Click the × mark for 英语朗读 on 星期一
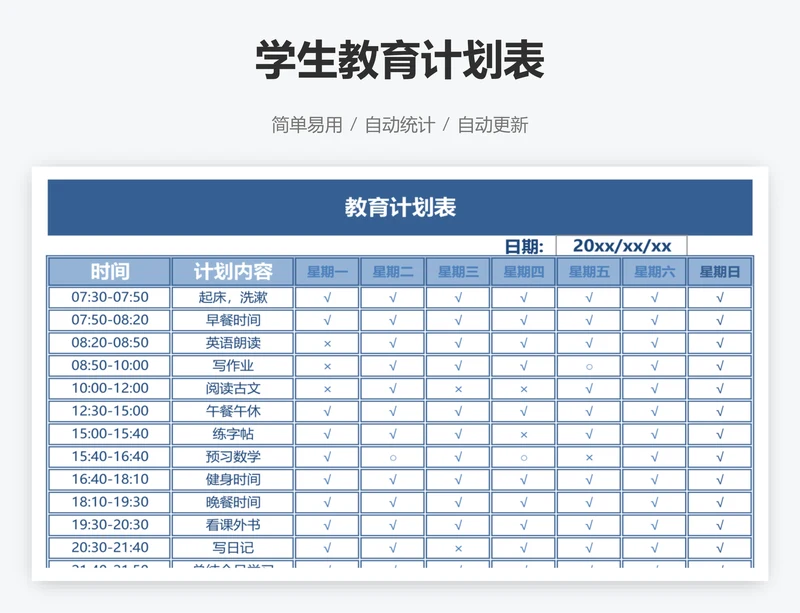 (328, 344)
